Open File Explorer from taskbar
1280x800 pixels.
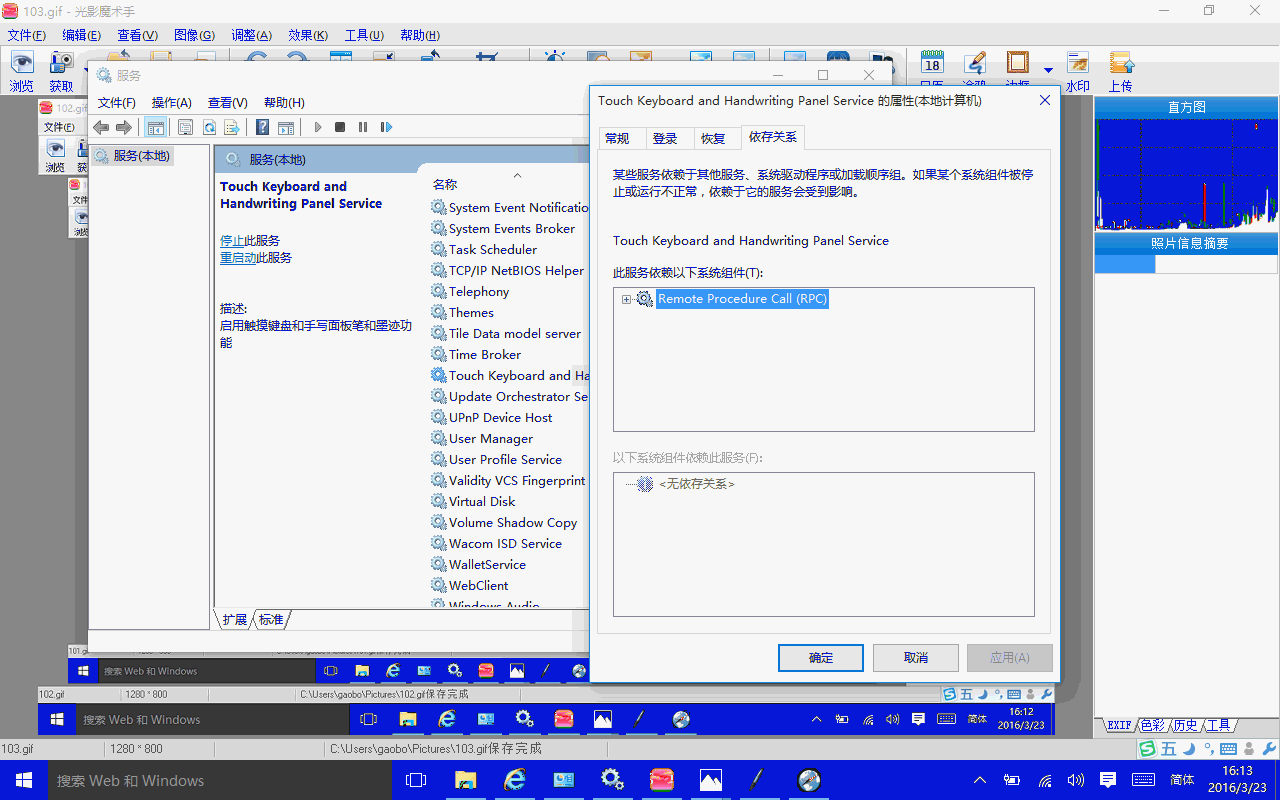(465, 780)
